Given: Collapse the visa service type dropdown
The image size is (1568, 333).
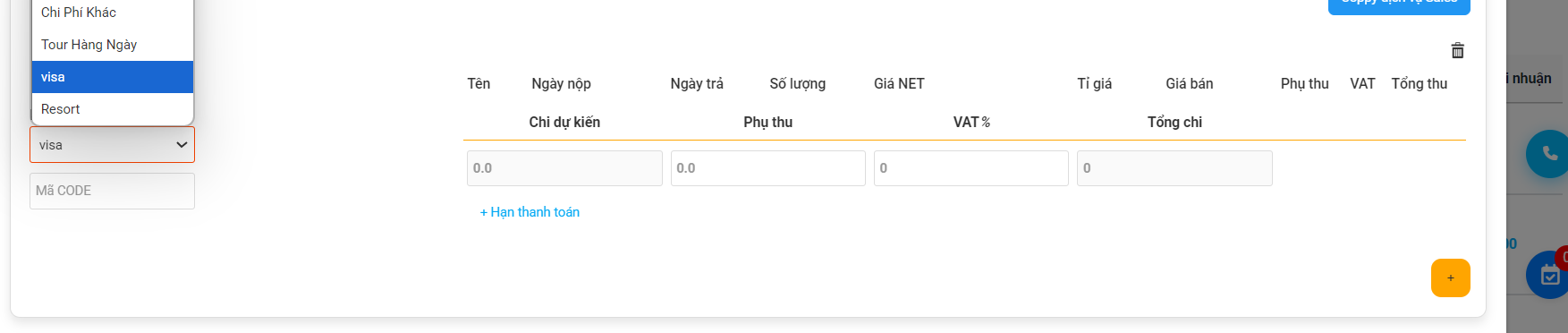Looking at the screenshot, I should tap(112, 145).
